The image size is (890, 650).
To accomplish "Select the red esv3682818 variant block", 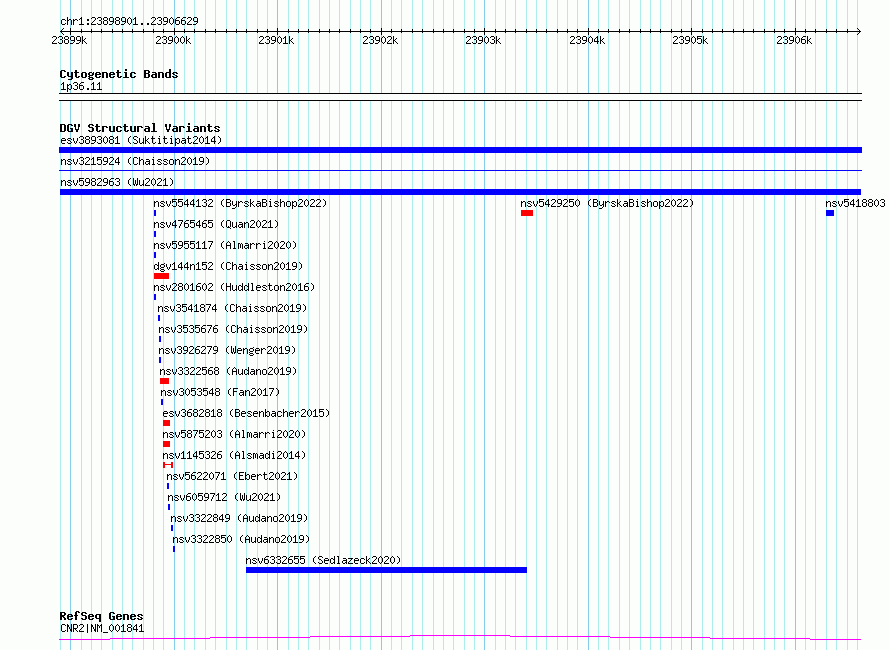I will [166, 423].
